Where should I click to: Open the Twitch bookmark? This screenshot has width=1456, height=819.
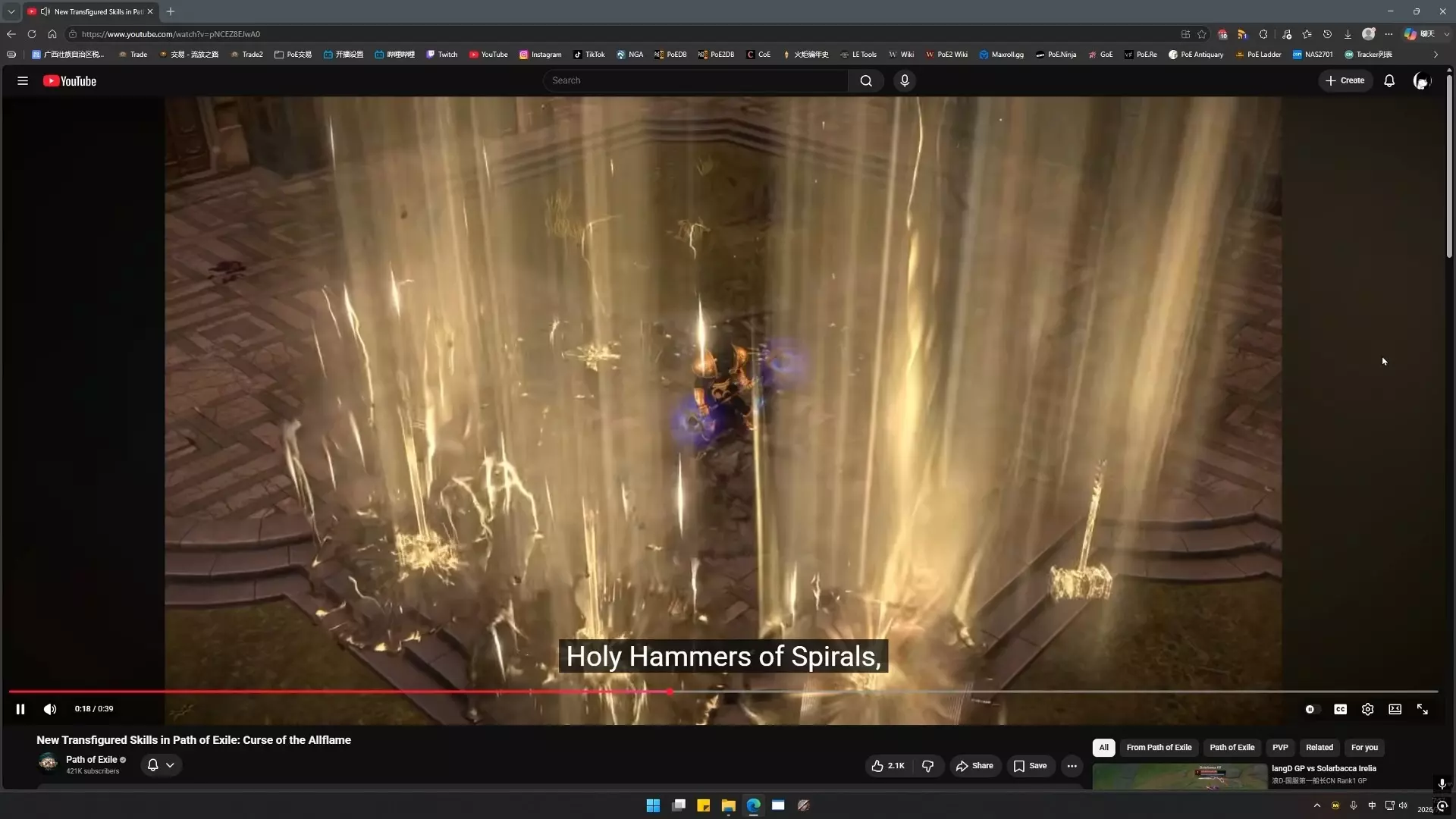(441, 55)
